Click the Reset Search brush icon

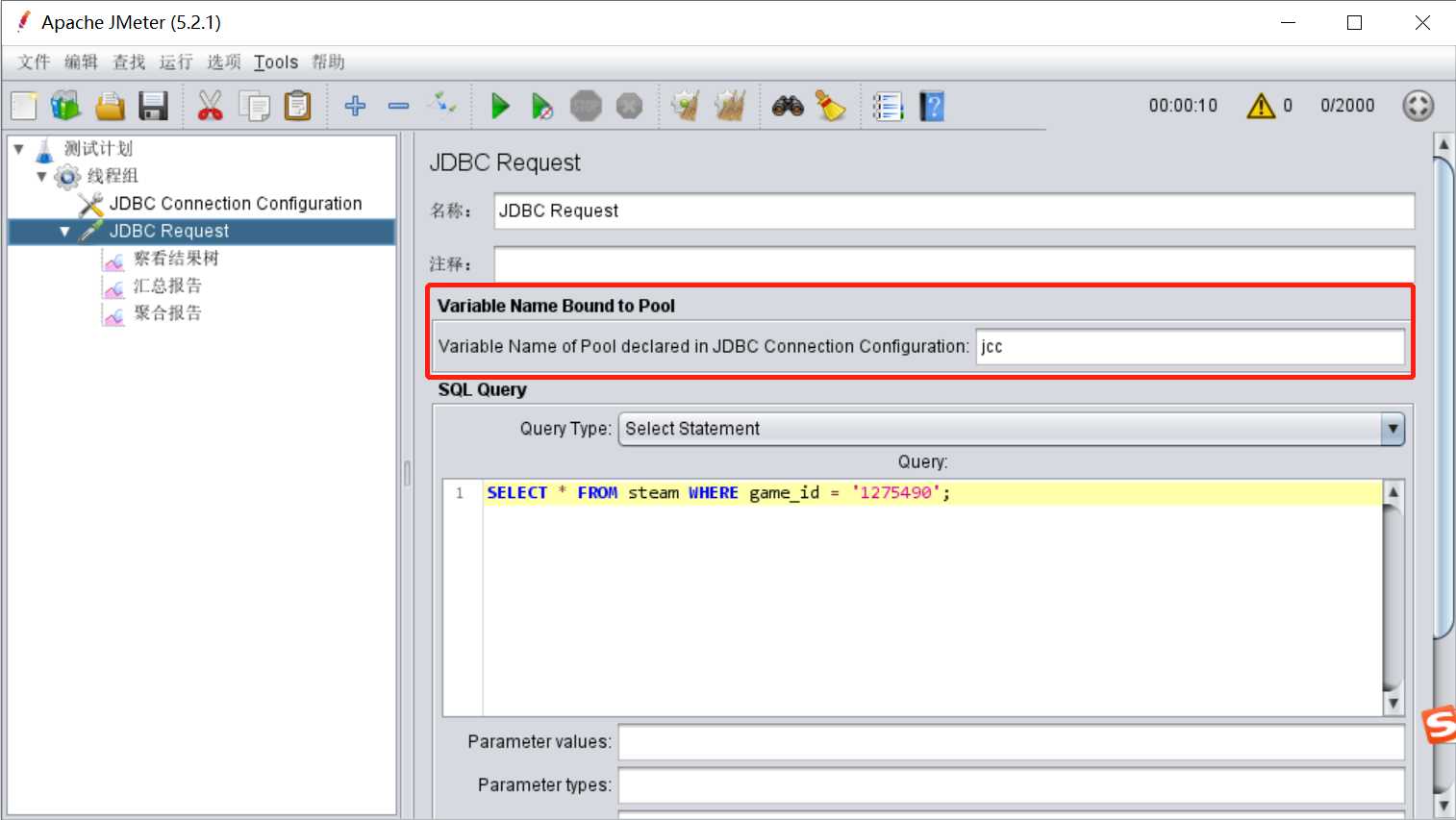click(x=830, y=106)
